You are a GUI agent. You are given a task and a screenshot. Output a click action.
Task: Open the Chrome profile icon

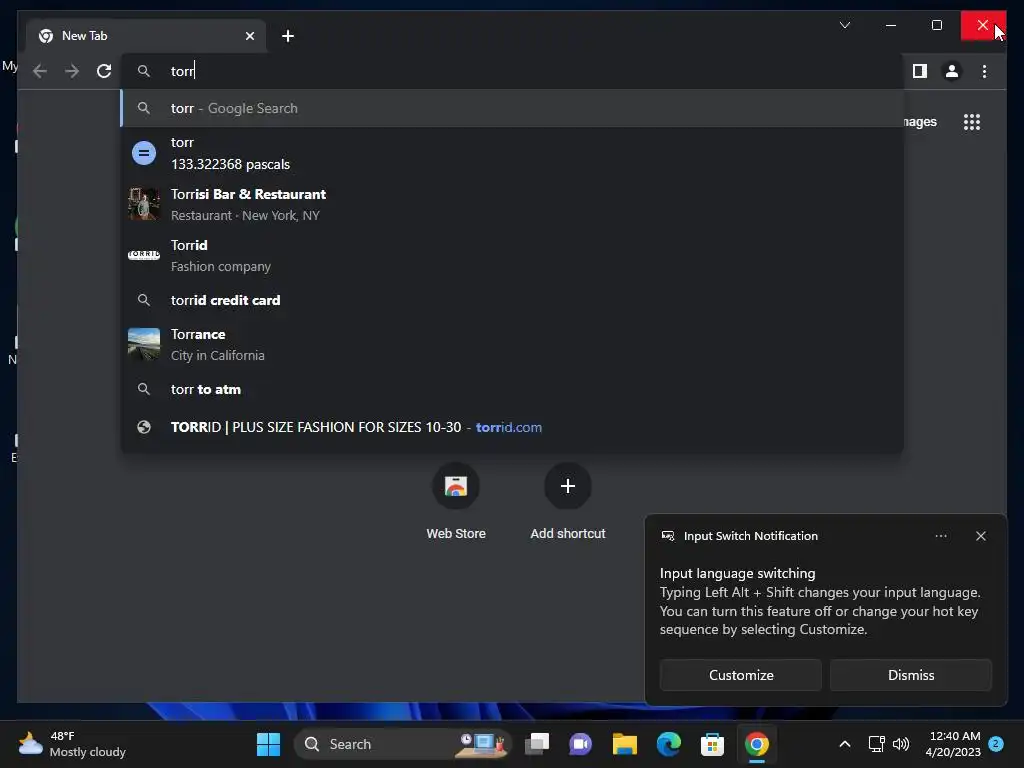(x=952, y=71)
